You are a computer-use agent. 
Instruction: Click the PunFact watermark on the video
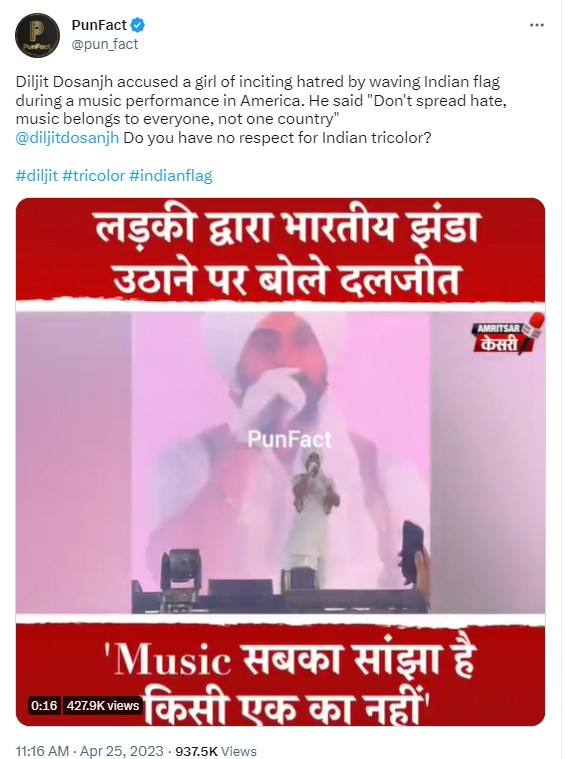click(289, 440)
